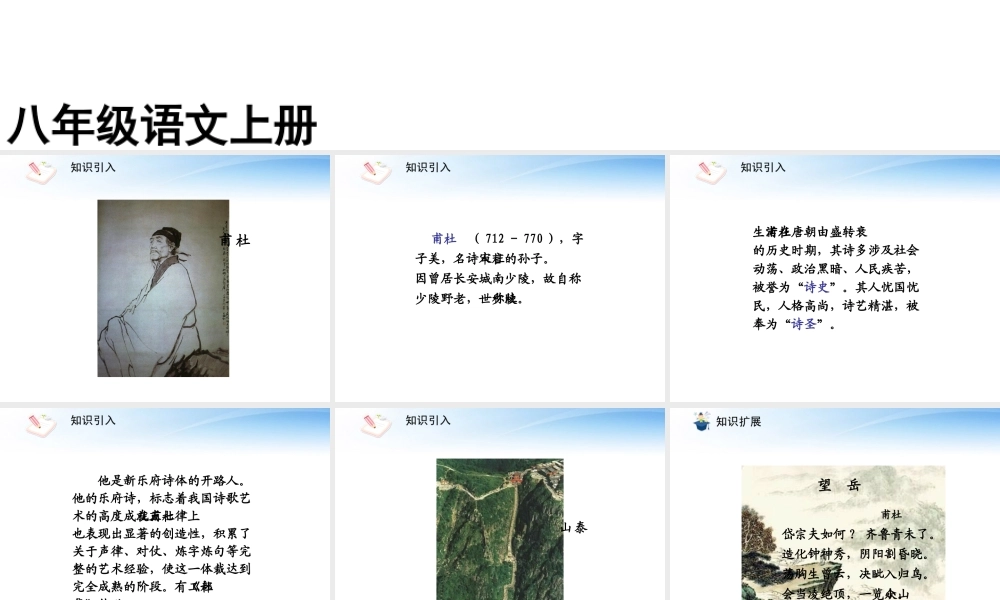Click the line 关于声律、对仗、炼字炼句等完
The width and height of the screenshot is (1000, 600).
(x=161, y=551)
